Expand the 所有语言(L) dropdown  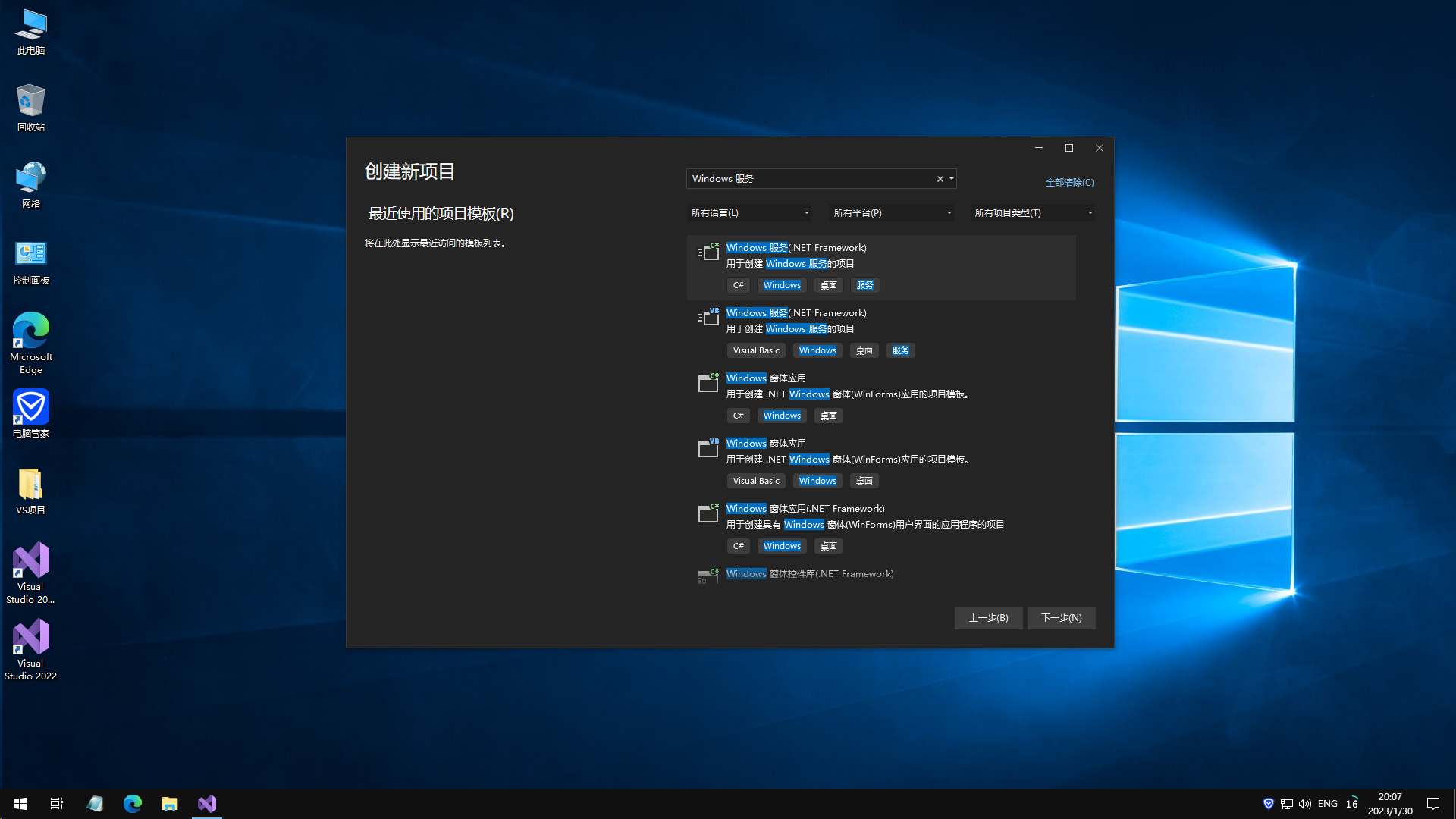(x=750, y=213)
